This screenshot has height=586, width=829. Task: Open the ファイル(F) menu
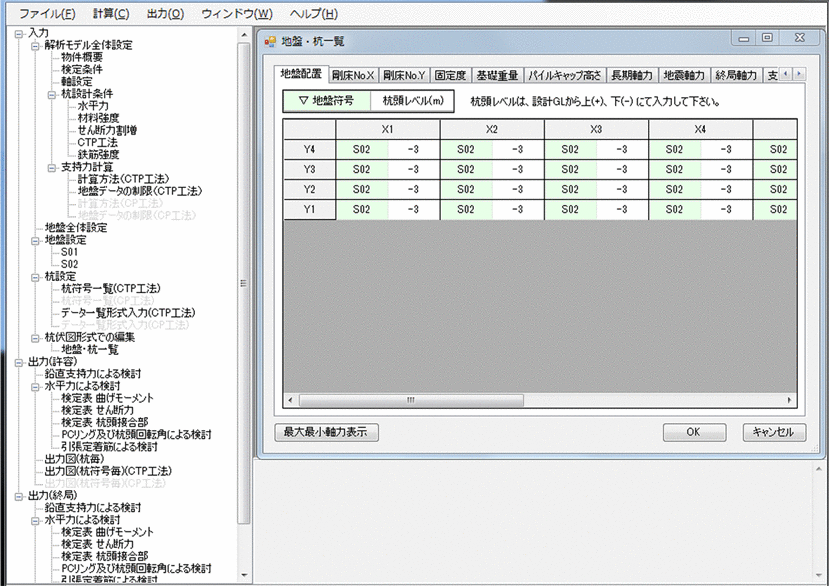[47, 14]
